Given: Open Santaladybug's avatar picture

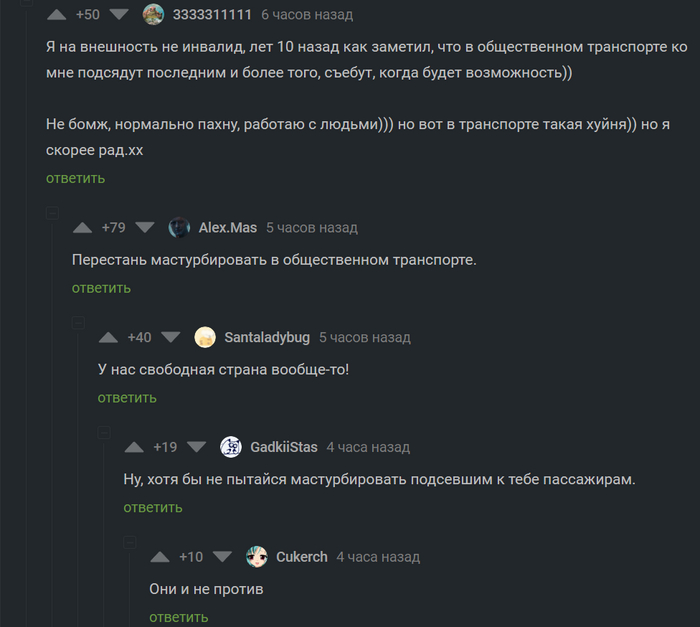Looking at the screenshot, I should pyautogui.click(x=205, y=337).
